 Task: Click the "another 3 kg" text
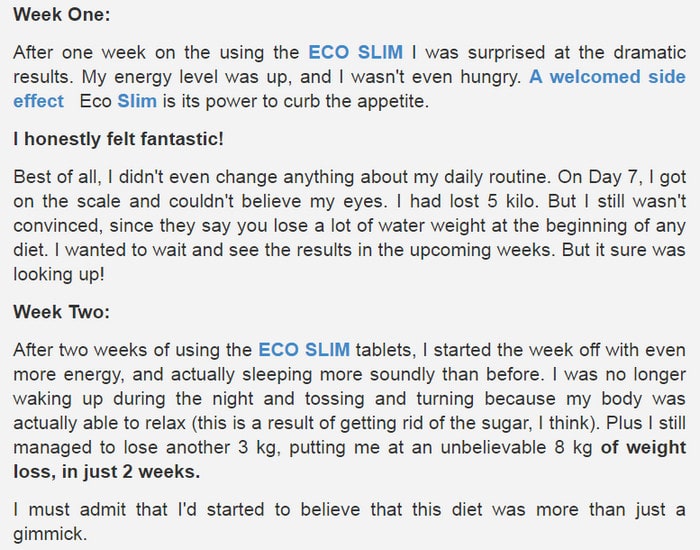(x=223, y=447)
